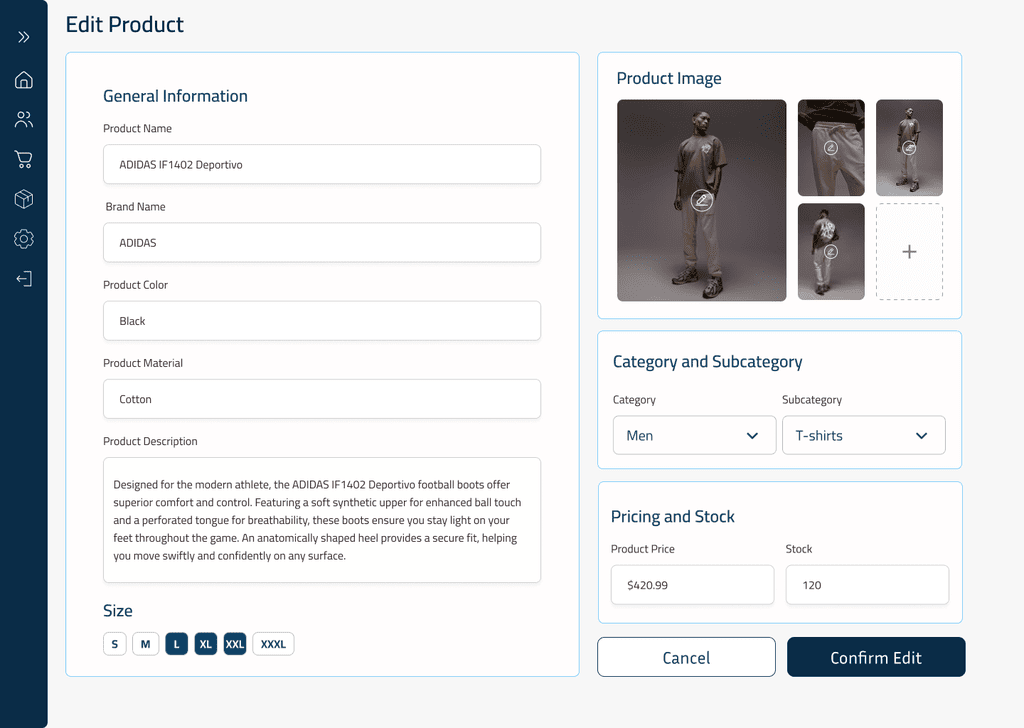
Task: Open the settings gear icon in sidebar
Action: tap(24, 239)
